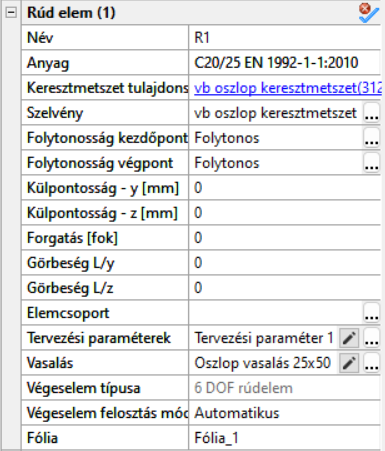Edit Oszlop vasalás 25x50 with pencil icon
385x451 pixels.
tap(349, 363)
